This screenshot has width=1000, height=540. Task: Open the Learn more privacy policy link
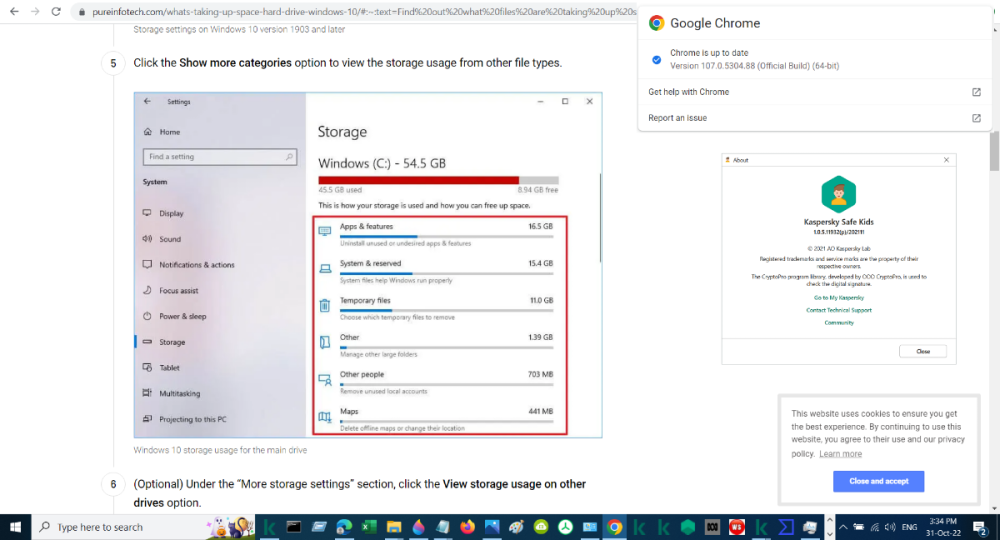[x=840, y=454]
